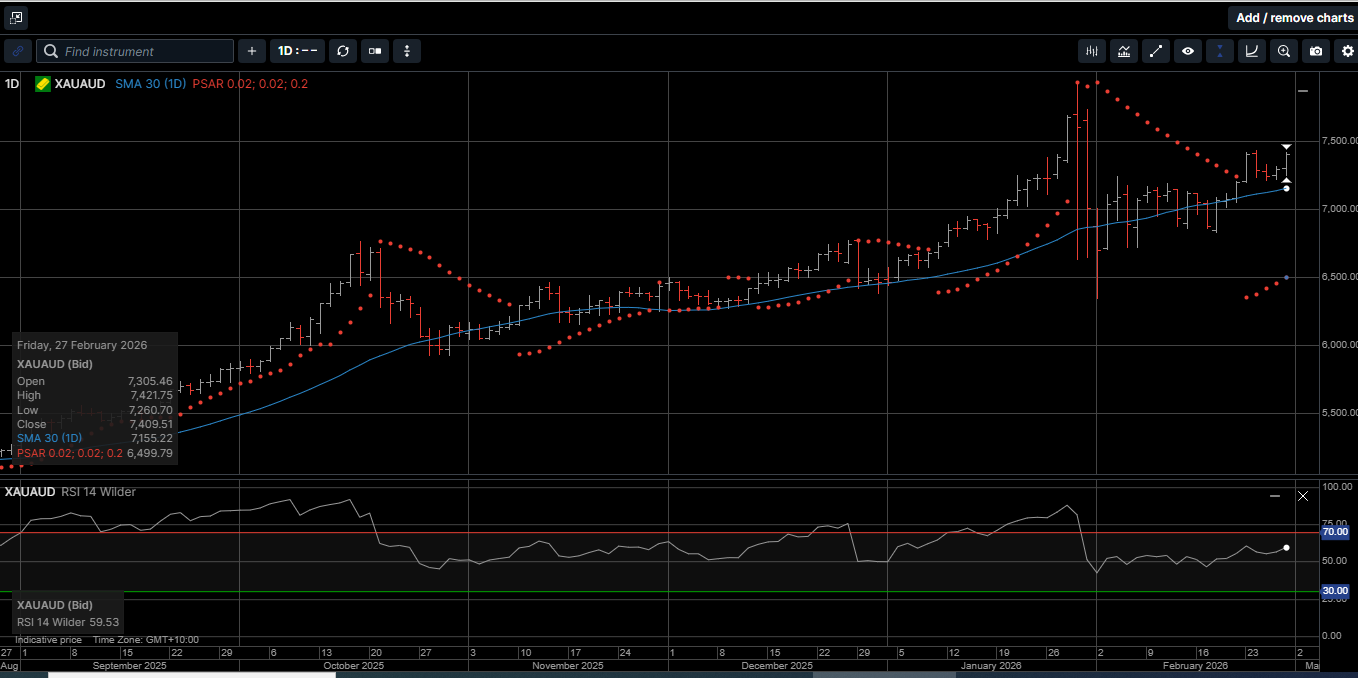Click the plus button next to Find instrument
This screenshot has height=678, width=1358.
coord(251,51)
